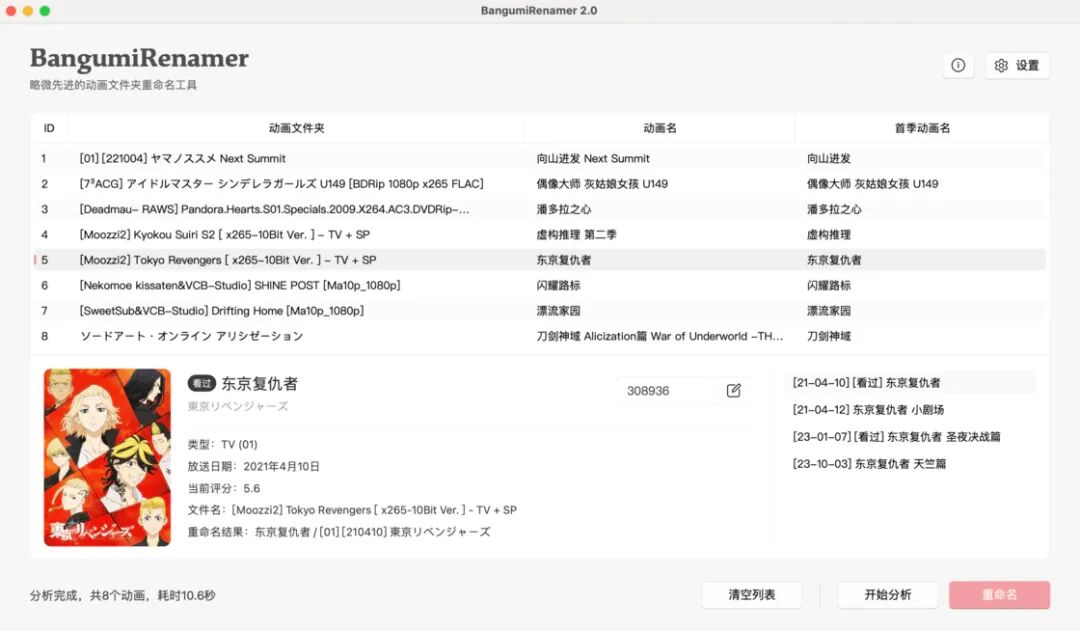Click the 东京复仇者 detail title
The width and height of the screenshot is (1080, 631).
pyautogui.click(x=260, y=384)
